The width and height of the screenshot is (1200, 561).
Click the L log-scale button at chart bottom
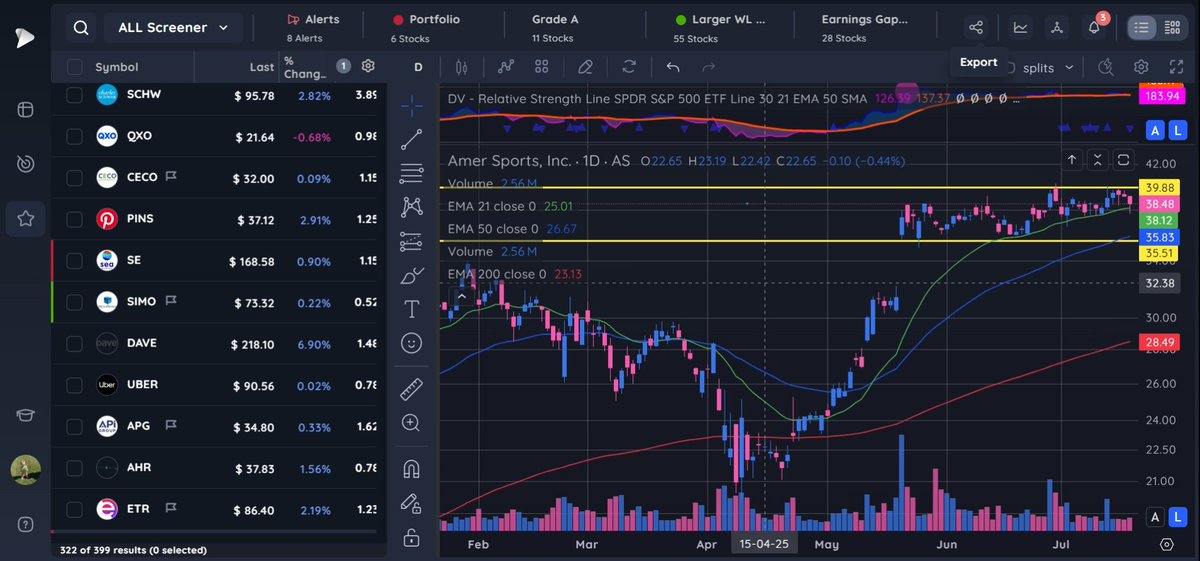(x=1176, y=517)
